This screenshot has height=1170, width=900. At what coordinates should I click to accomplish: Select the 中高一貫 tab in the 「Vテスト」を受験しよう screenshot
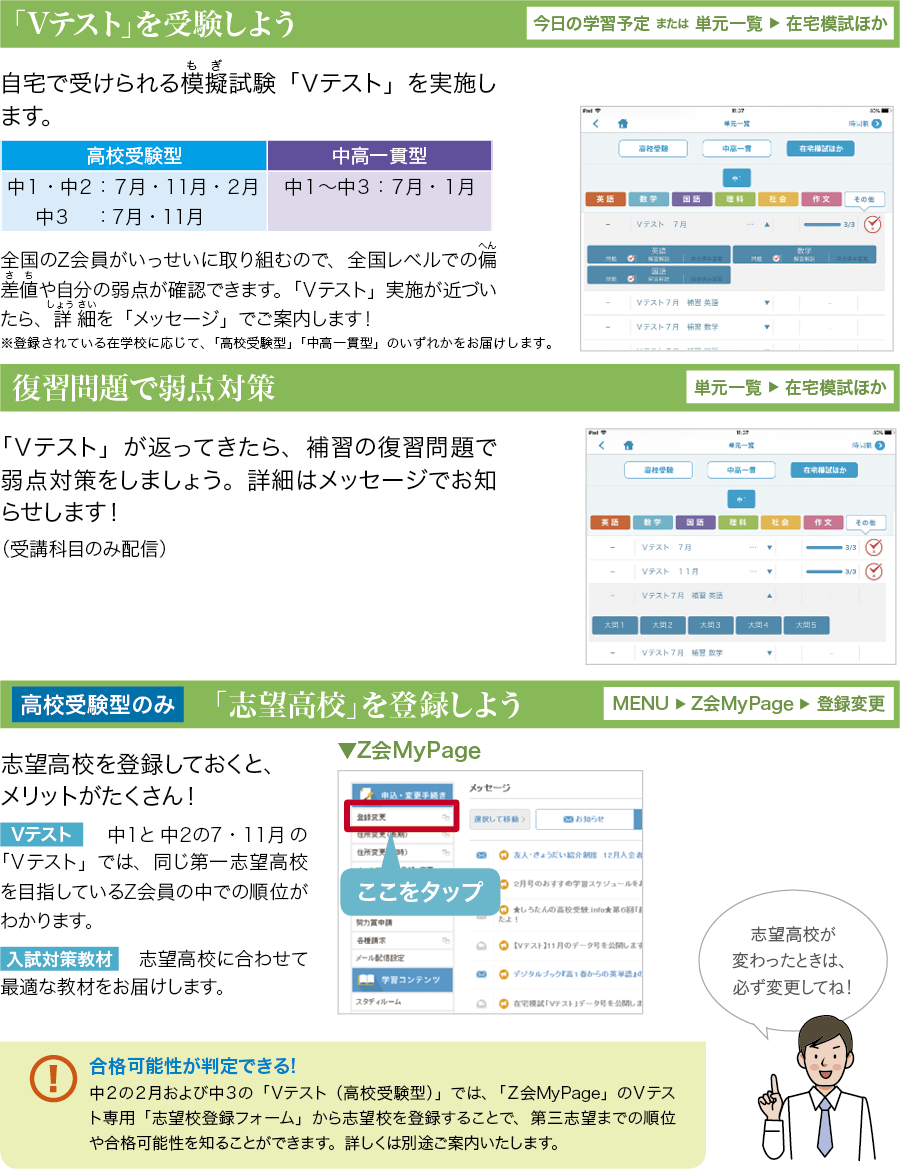(737, 148)
